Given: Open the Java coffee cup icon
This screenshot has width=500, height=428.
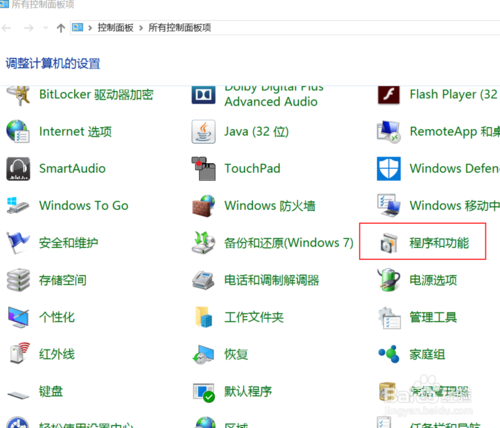Looking at the screenshot, I should pyautogui.click(x=203, y=132).
